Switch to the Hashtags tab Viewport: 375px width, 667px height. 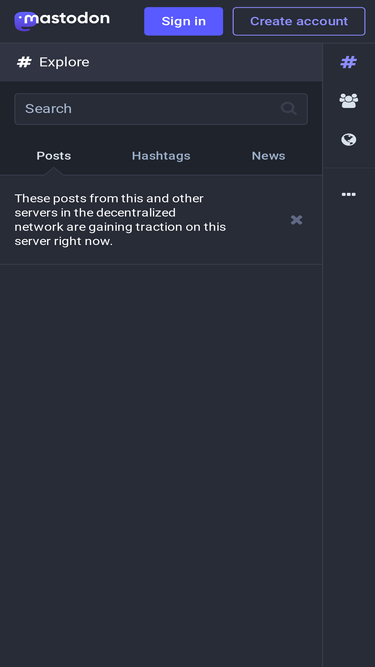(161, 156)
